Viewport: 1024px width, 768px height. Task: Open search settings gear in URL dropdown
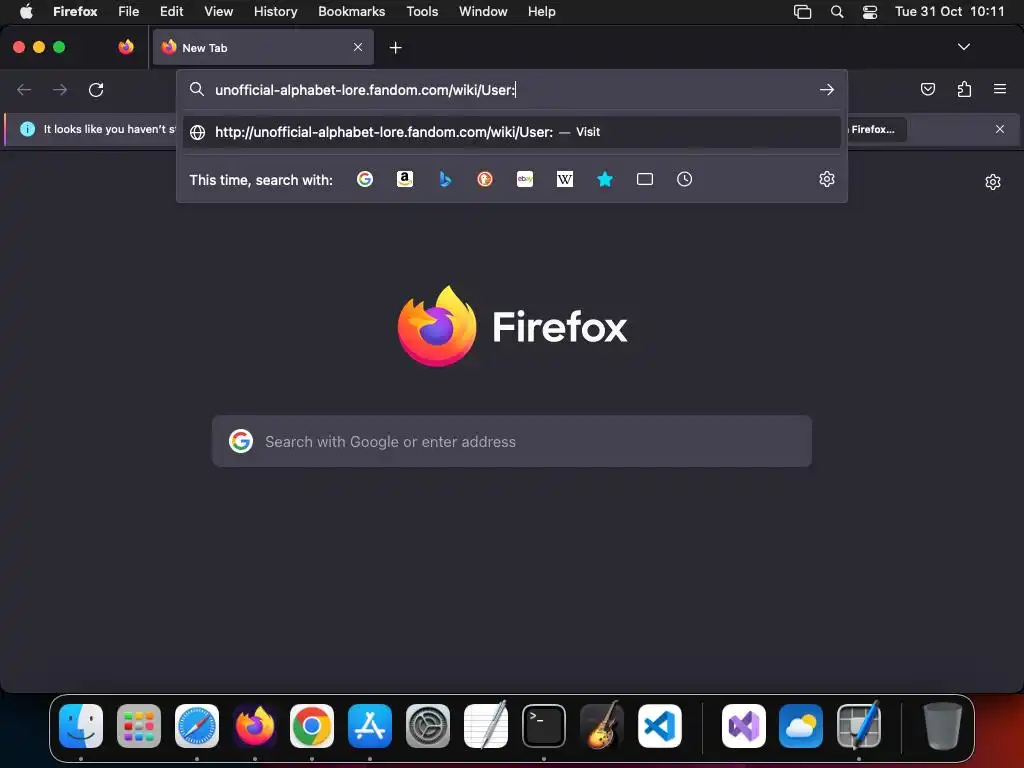(827, 179)
